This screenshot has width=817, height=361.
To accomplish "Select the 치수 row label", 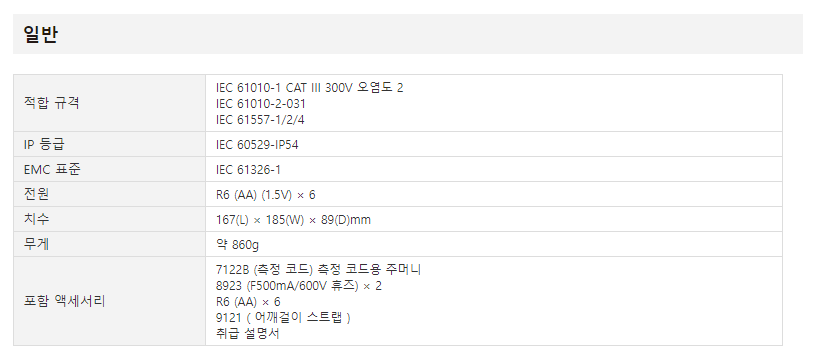I will click(36, 219).
